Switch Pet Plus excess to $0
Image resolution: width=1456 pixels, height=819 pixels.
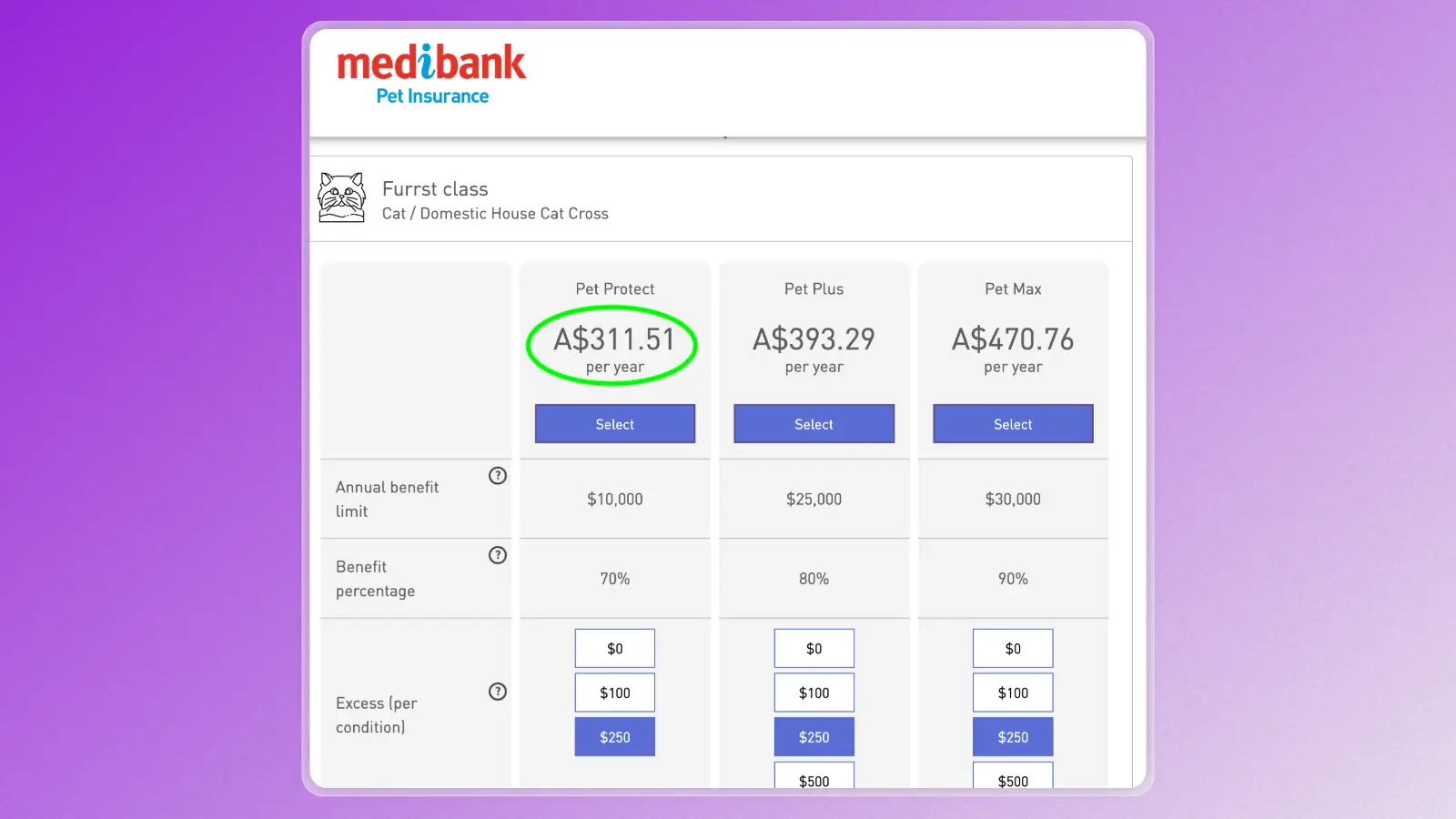point(814,648)
